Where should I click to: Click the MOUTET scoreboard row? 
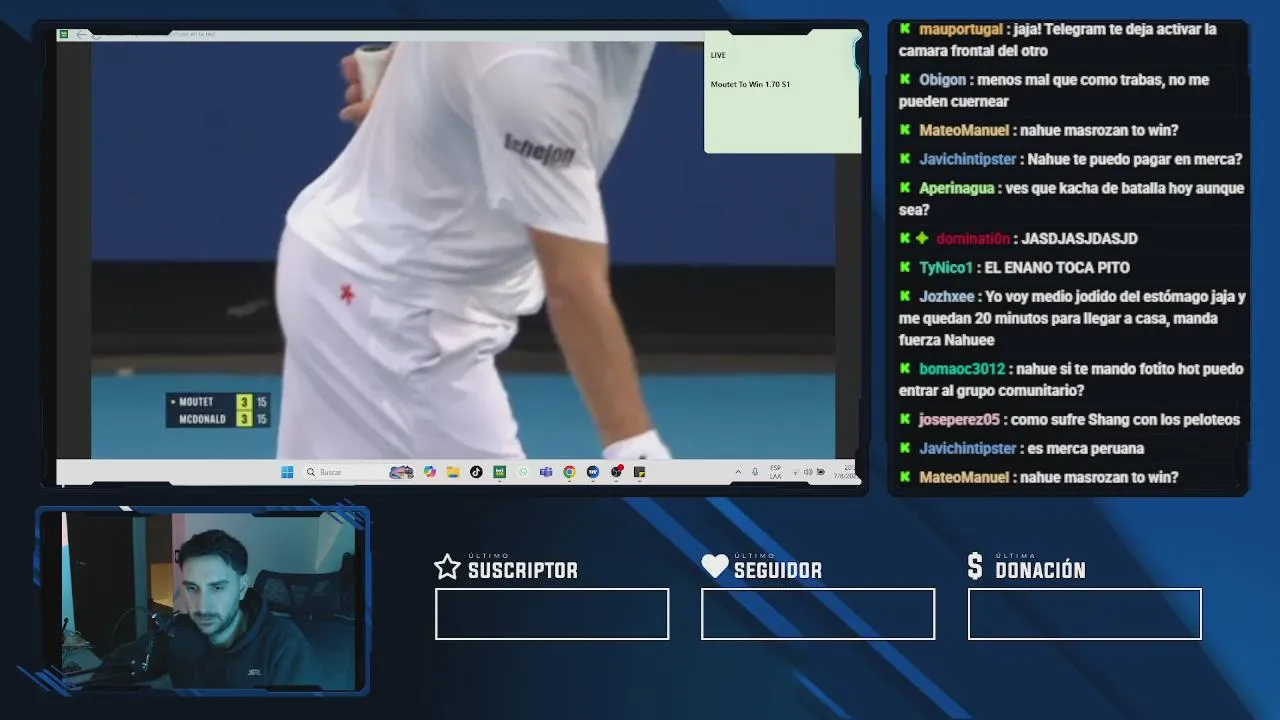[x=218, y=402]
